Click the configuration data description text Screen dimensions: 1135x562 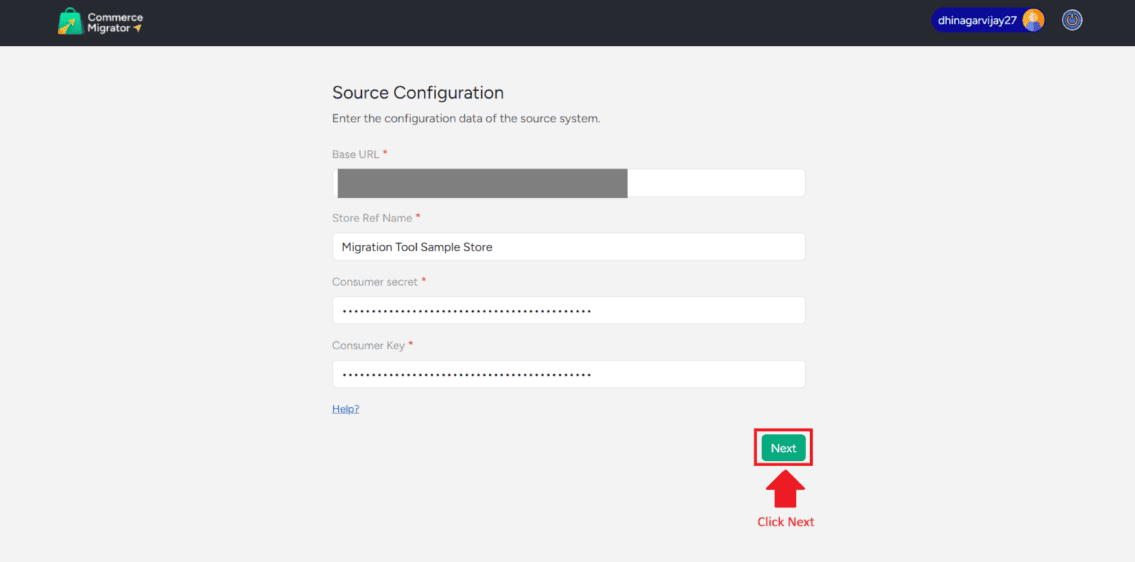point(466,119)
